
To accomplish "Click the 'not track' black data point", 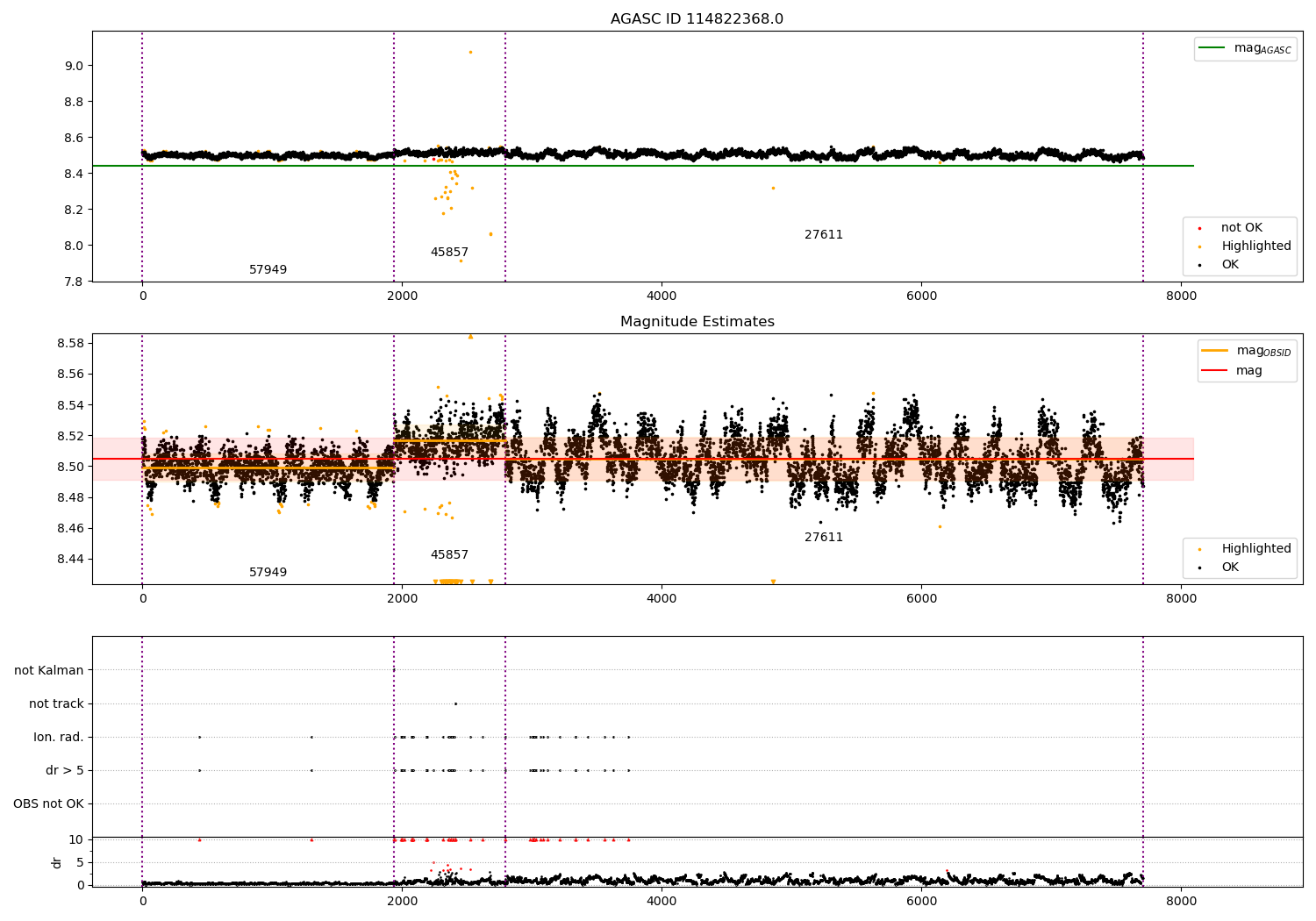I will 455,703.
